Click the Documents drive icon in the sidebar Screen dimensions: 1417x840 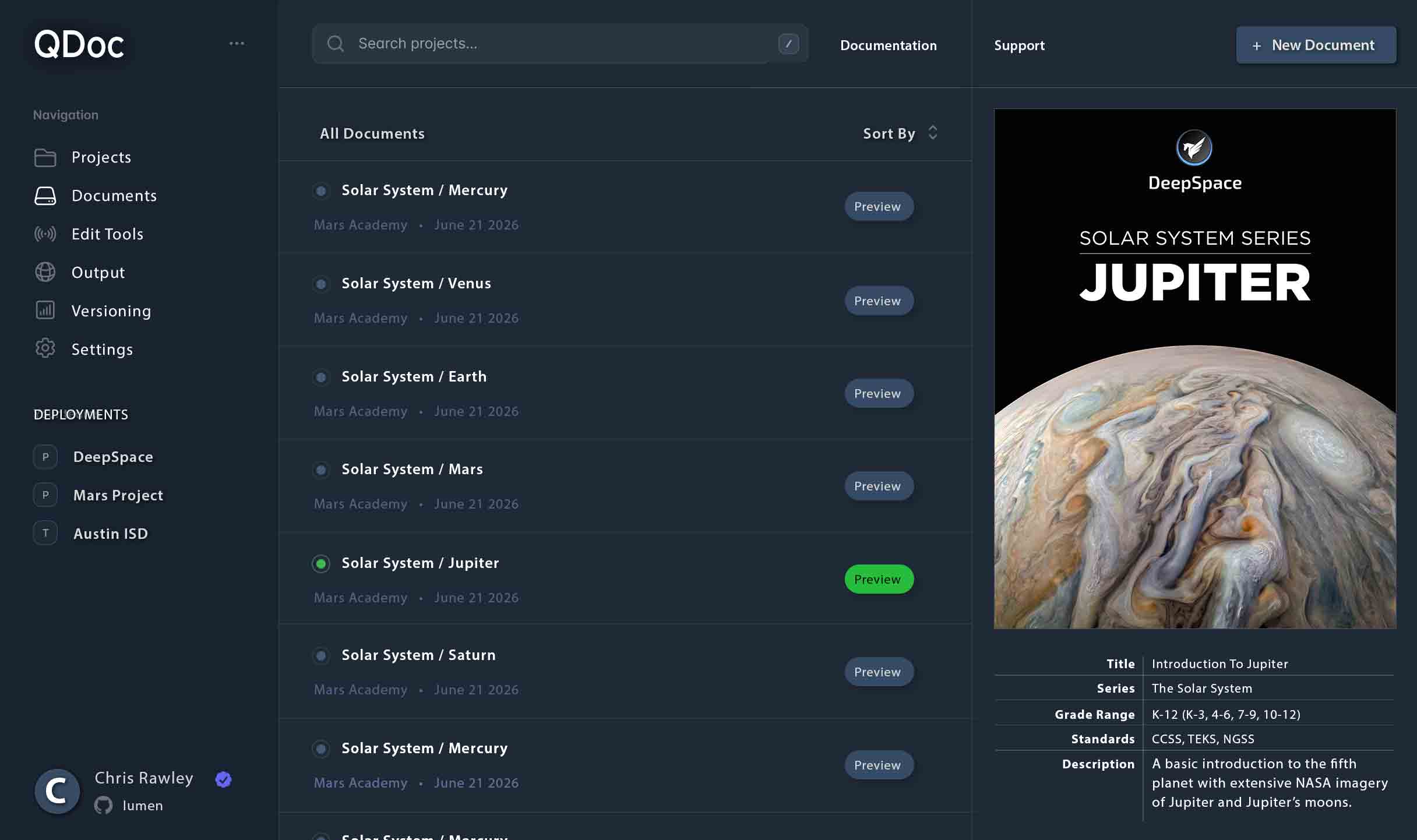[x=45, y=196]
